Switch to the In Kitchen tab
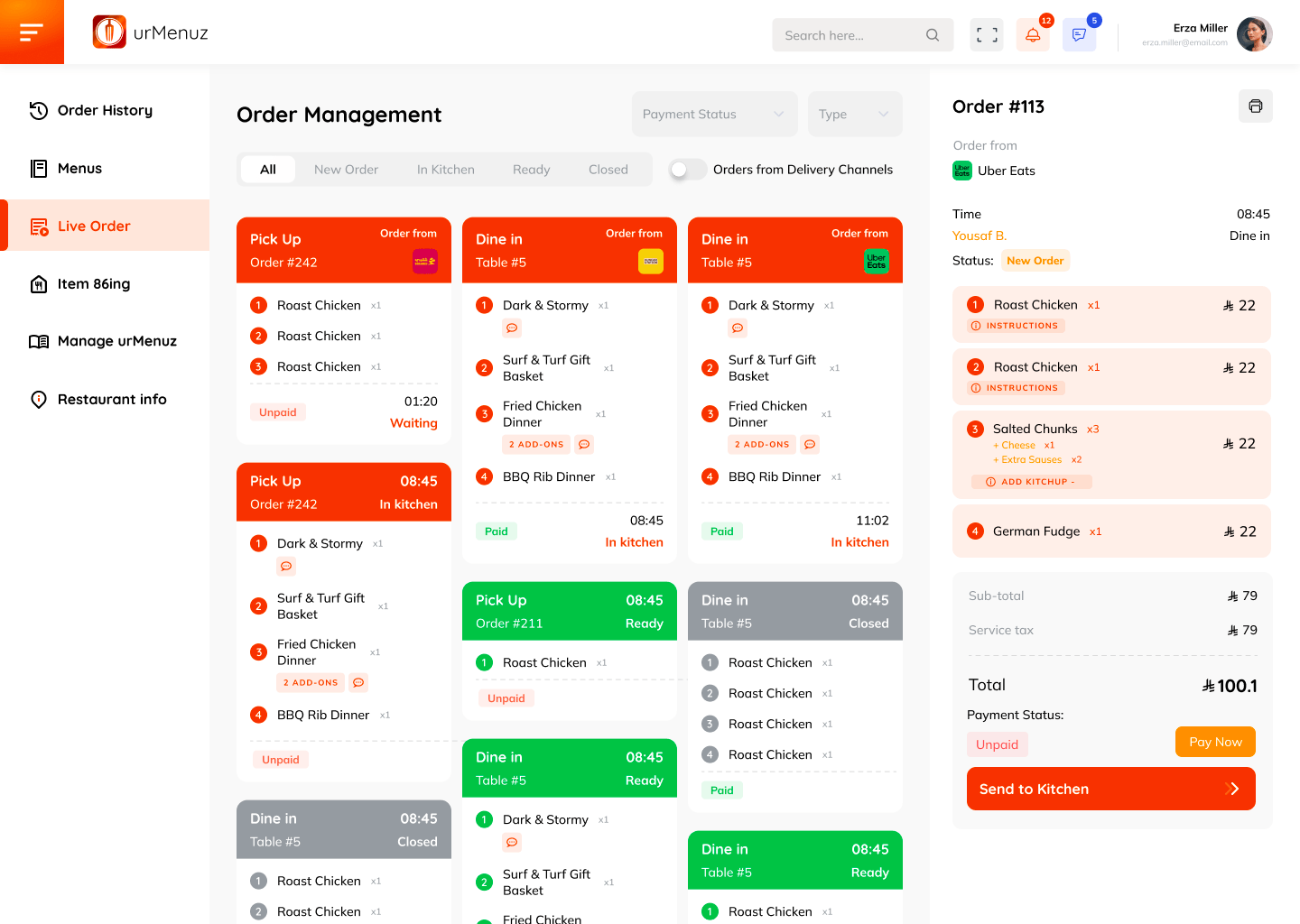This screenshot has height=924, width=1300. tap(445, 170)
